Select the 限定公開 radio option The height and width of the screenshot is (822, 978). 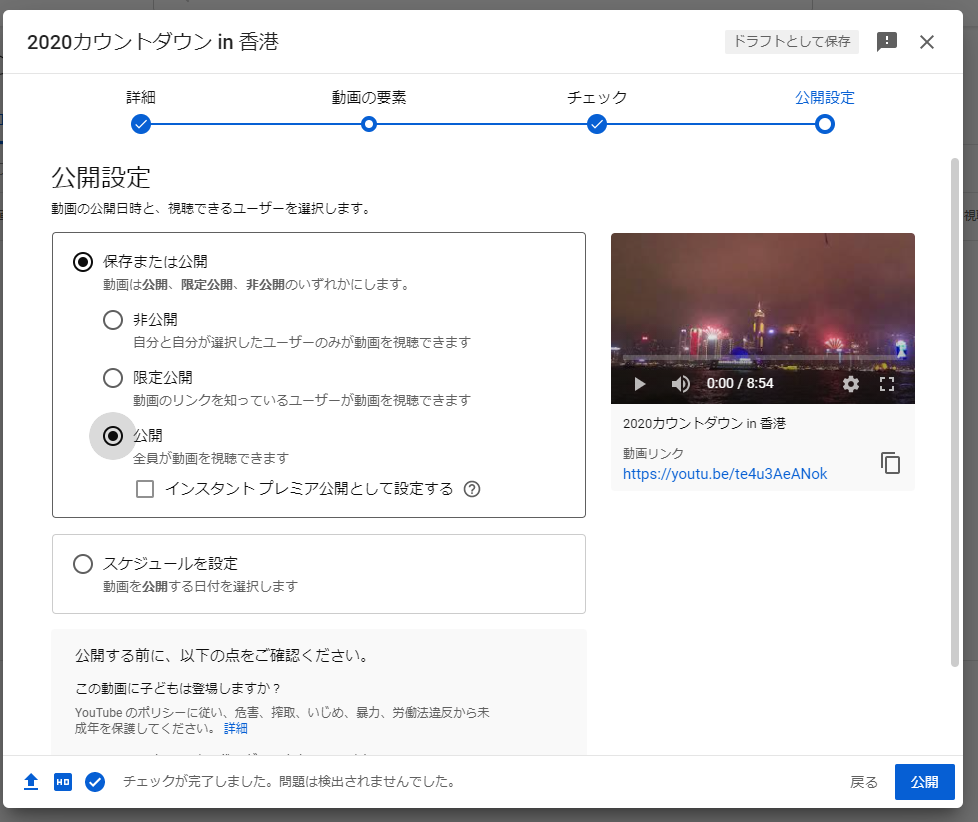[x=114, y=378]
